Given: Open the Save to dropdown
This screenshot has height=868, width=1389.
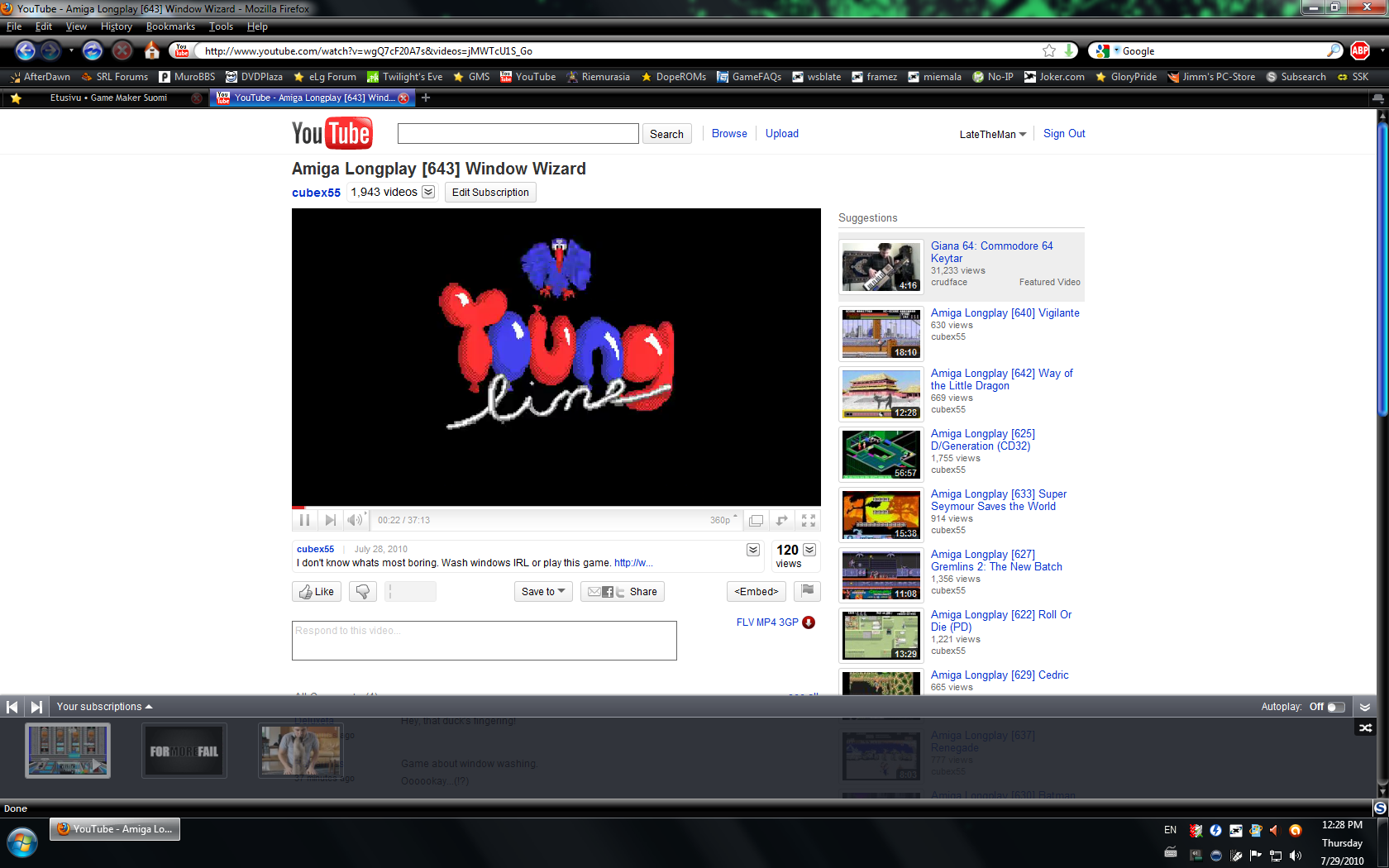Looking at the screenshot, I should pos(543,591).
